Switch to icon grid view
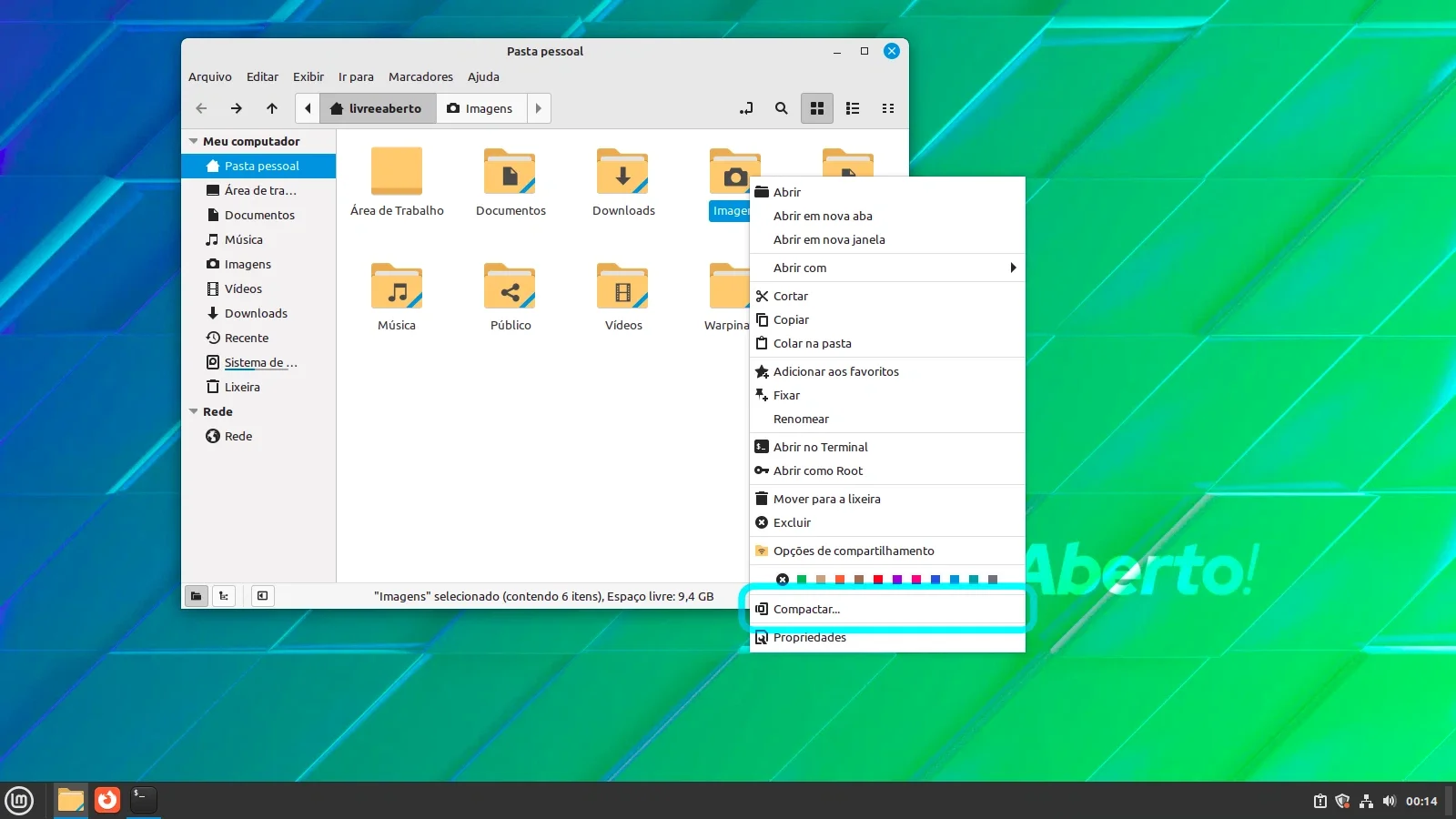Viewport: 1456px width, 819px height. pos(817,108)
